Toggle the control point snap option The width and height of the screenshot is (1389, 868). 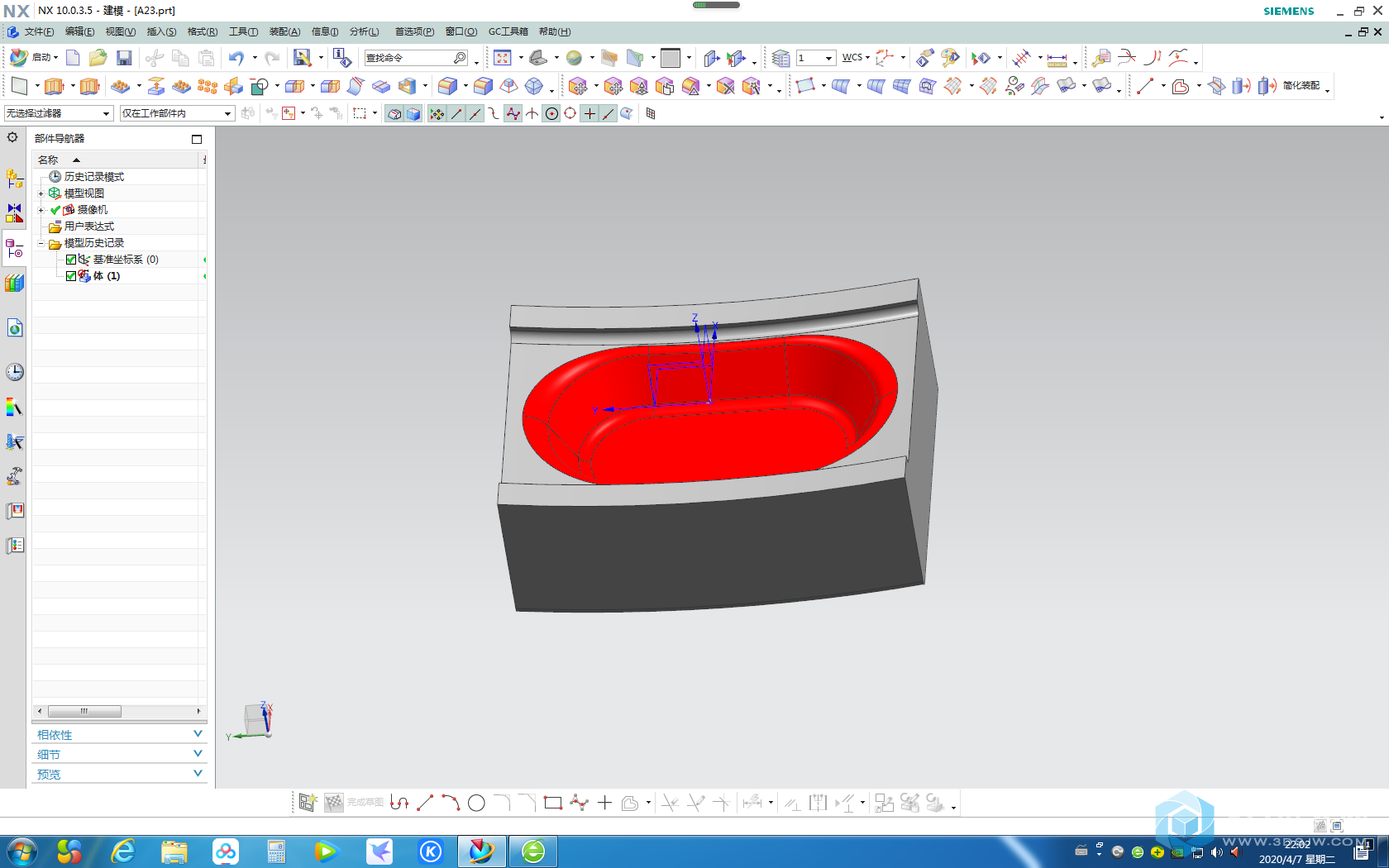(x=494, y=113)
